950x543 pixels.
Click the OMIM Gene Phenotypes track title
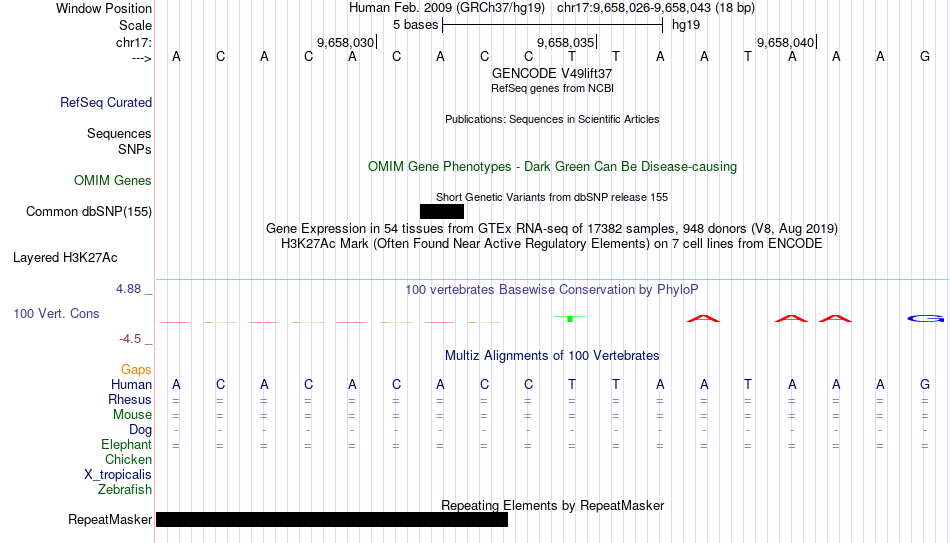click(552, 167)
